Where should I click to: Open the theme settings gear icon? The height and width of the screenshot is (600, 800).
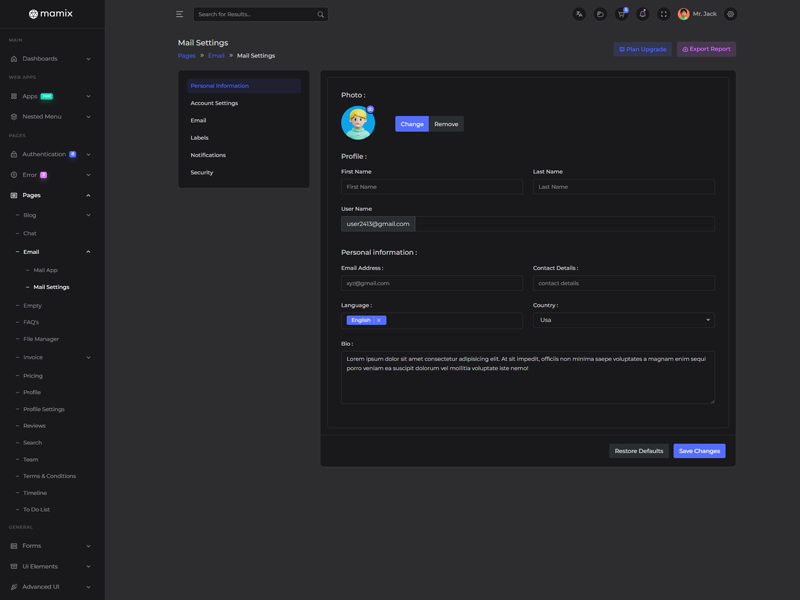click(x=731, y=14)
